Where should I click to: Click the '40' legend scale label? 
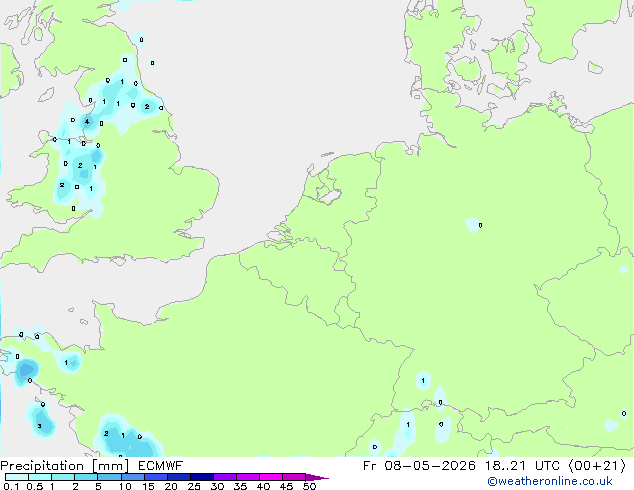tap(264, 486)
